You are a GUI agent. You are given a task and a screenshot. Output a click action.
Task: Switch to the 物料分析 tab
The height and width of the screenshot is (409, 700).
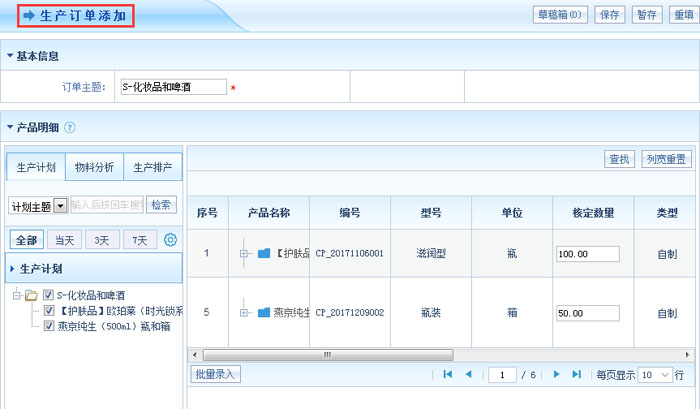point(94,167)
